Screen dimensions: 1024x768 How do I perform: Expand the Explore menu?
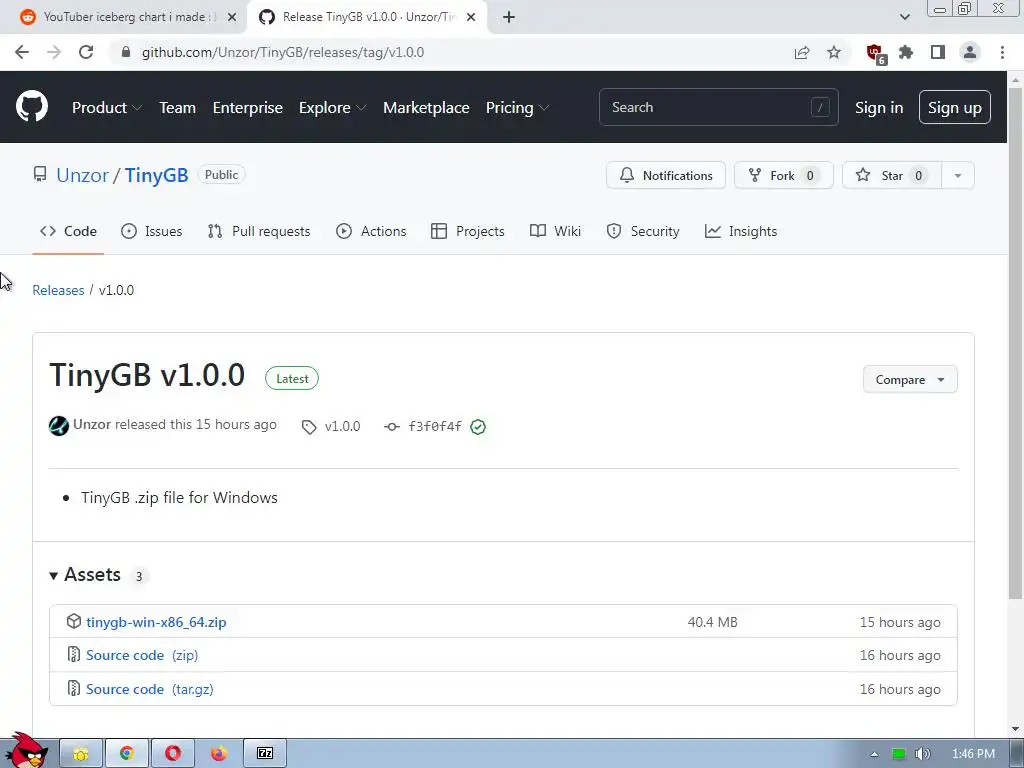[x=332, y=108]
